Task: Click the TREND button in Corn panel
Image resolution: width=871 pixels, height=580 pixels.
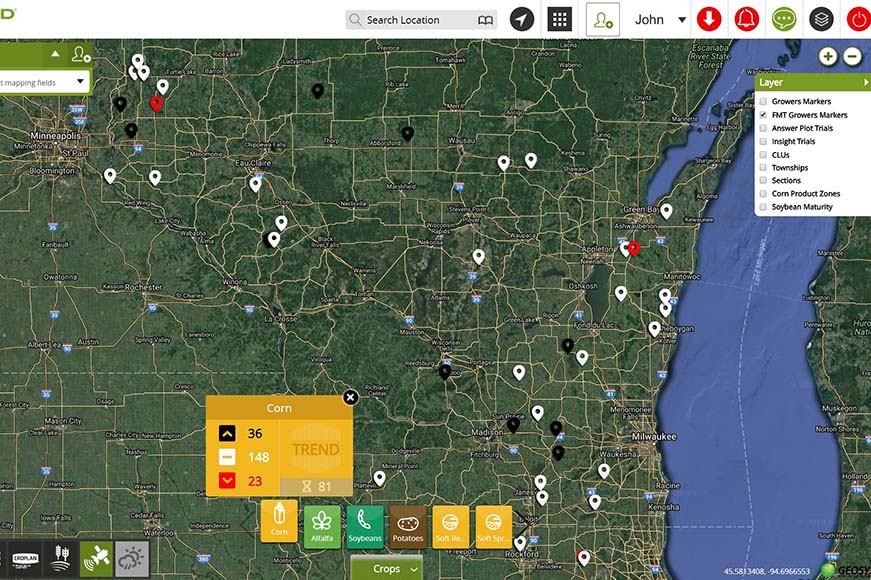Action: pyautogui.click(x=315, y=449)
